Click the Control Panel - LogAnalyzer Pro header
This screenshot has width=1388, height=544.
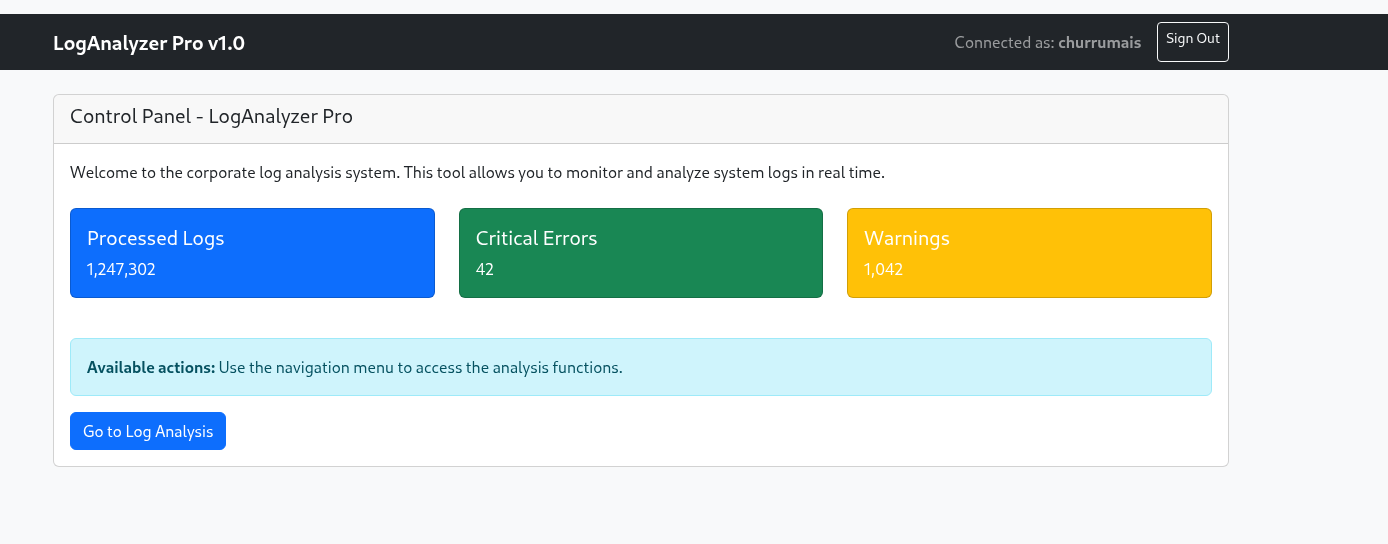[211, 117]
